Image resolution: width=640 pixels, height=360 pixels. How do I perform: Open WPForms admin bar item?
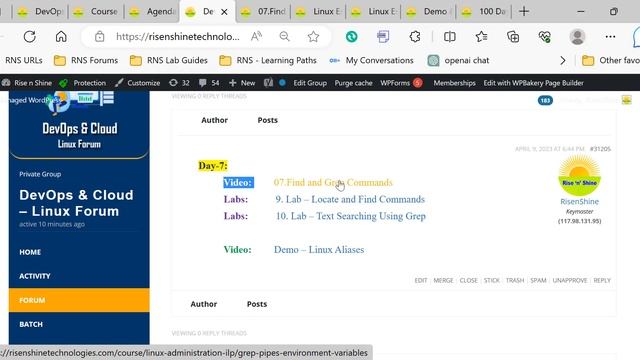click(401, 83)
